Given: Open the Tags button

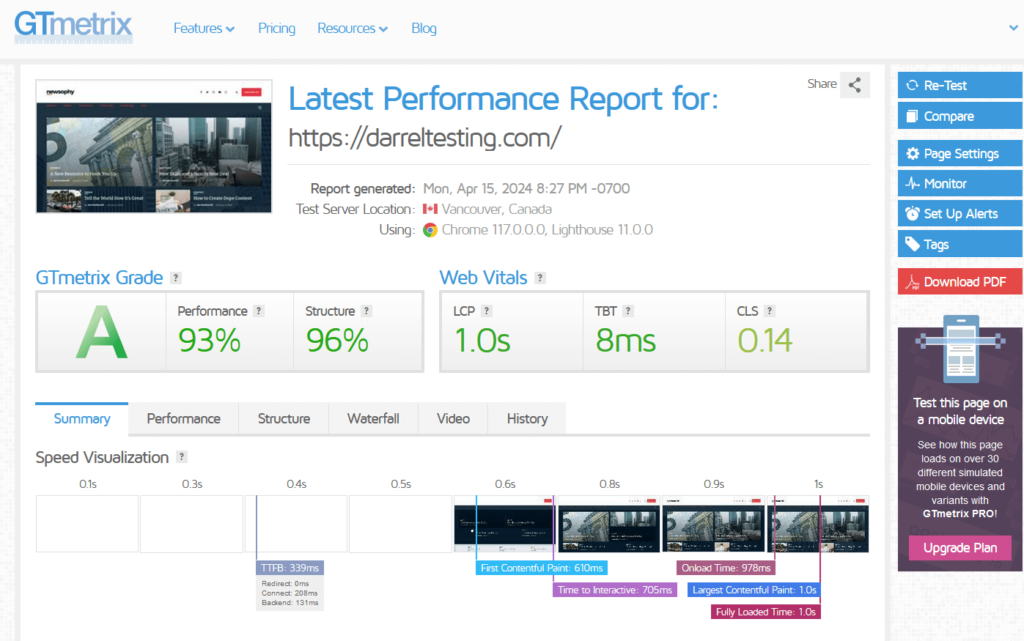Looking at the screenshot, I should point(960,244).
